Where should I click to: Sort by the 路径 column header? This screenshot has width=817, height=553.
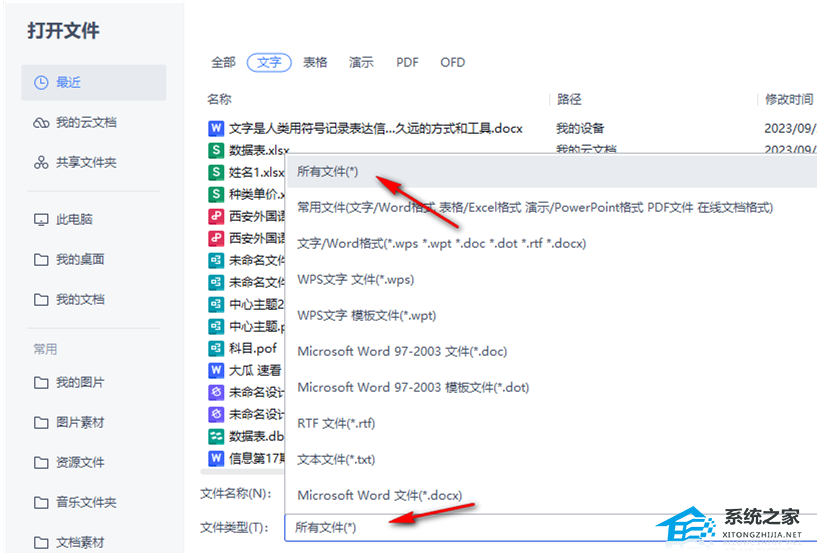[569, 99]
